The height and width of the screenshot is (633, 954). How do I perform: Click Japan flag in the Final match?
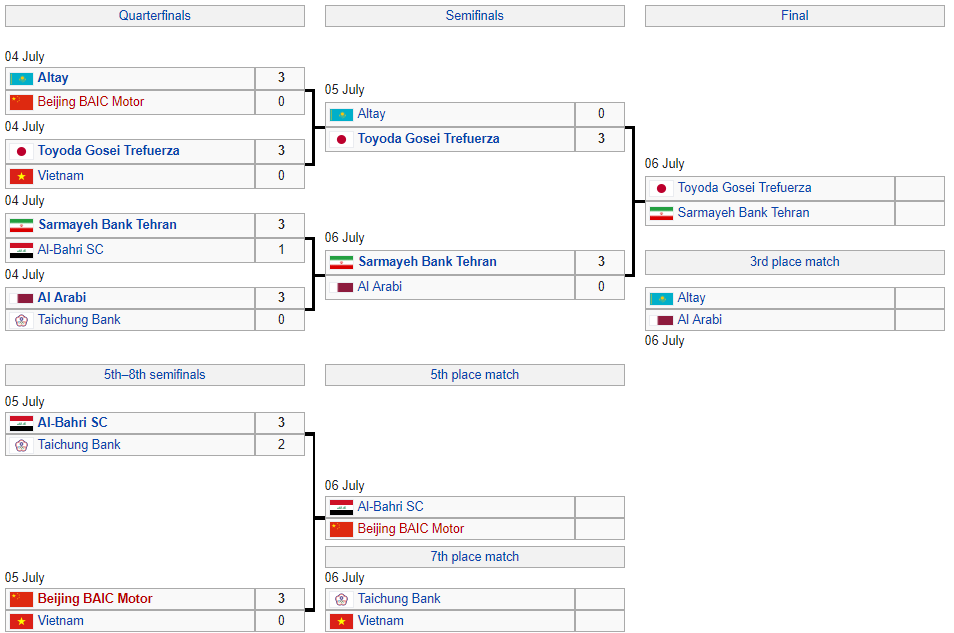(x=661, y=189)
